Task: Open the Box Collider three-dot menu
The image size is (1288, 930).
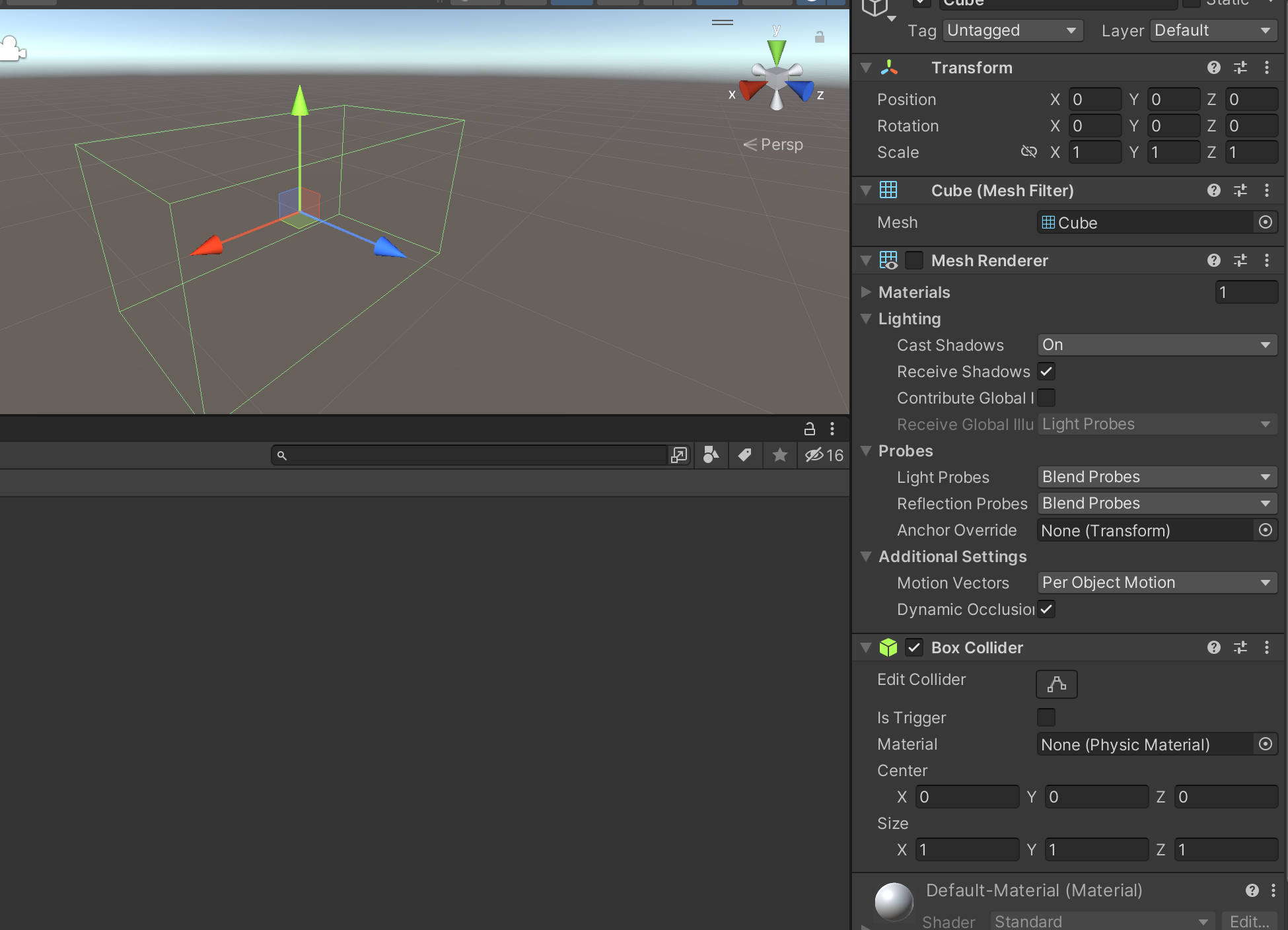Action: point(1267,647)
